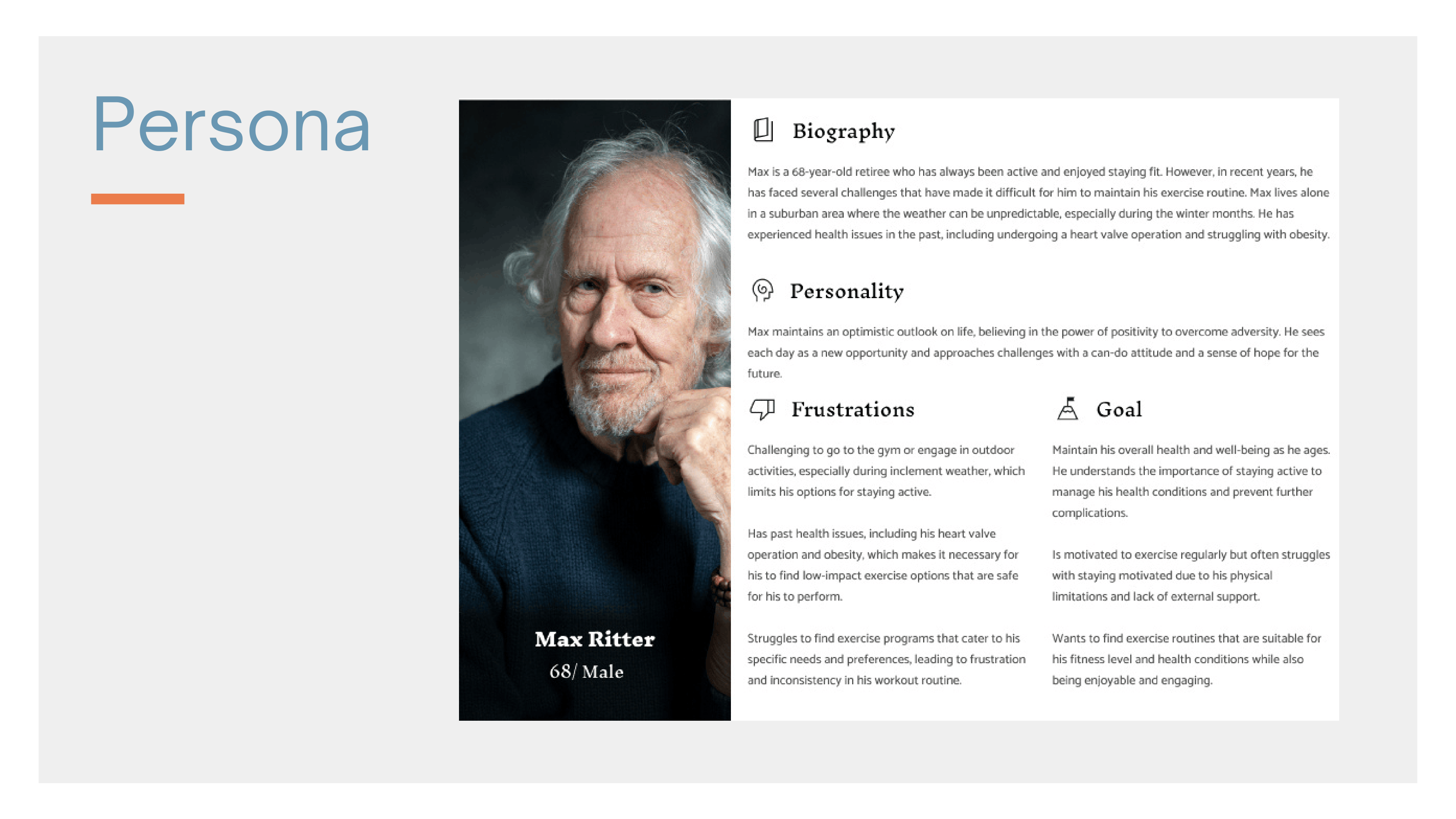Viewport: 1456px width, 819px height.
Task: Click the Biography book icon
Action: coord(763,130)
